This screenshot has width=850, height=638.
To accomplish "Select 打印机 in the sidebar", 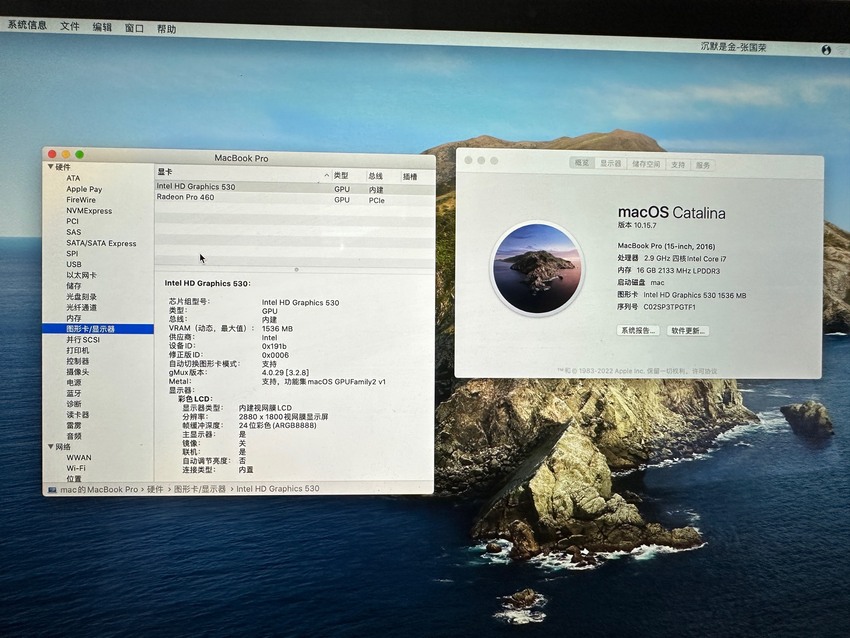I will click(78, 350).
